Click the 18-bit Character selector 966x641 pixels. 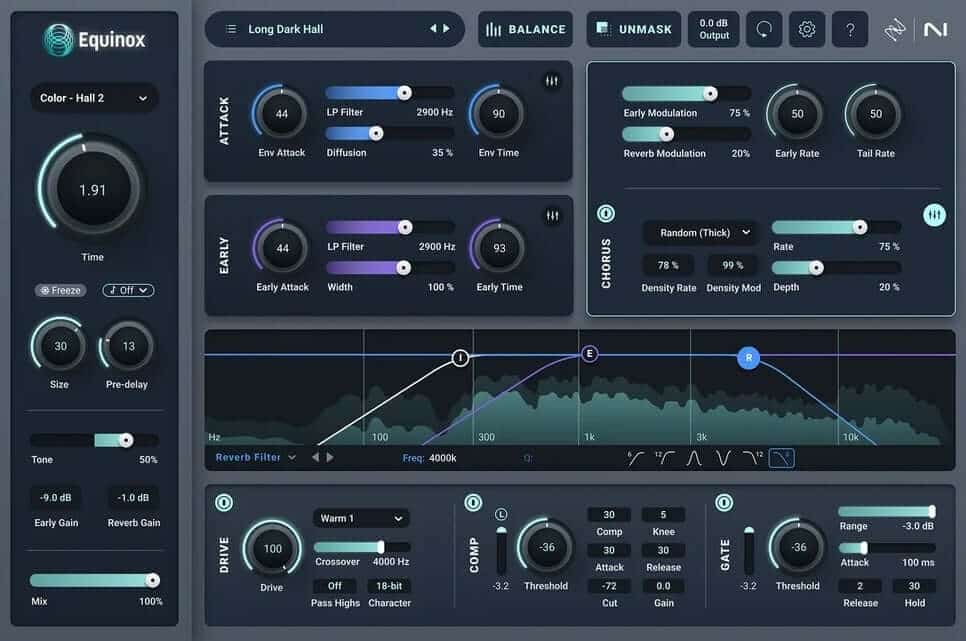coord(389,586)
